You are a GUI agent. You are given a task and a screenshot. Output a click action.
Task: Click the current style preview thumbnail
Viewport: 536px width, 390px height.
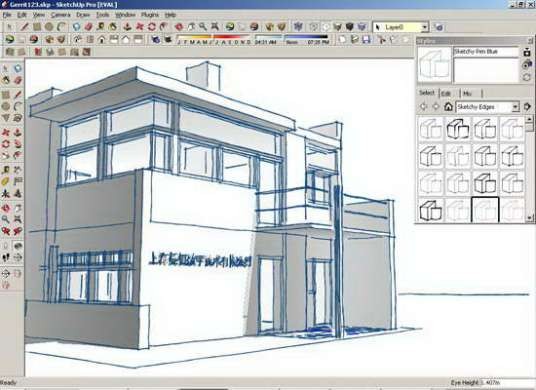pyautogui.click(x=434, y=65)
